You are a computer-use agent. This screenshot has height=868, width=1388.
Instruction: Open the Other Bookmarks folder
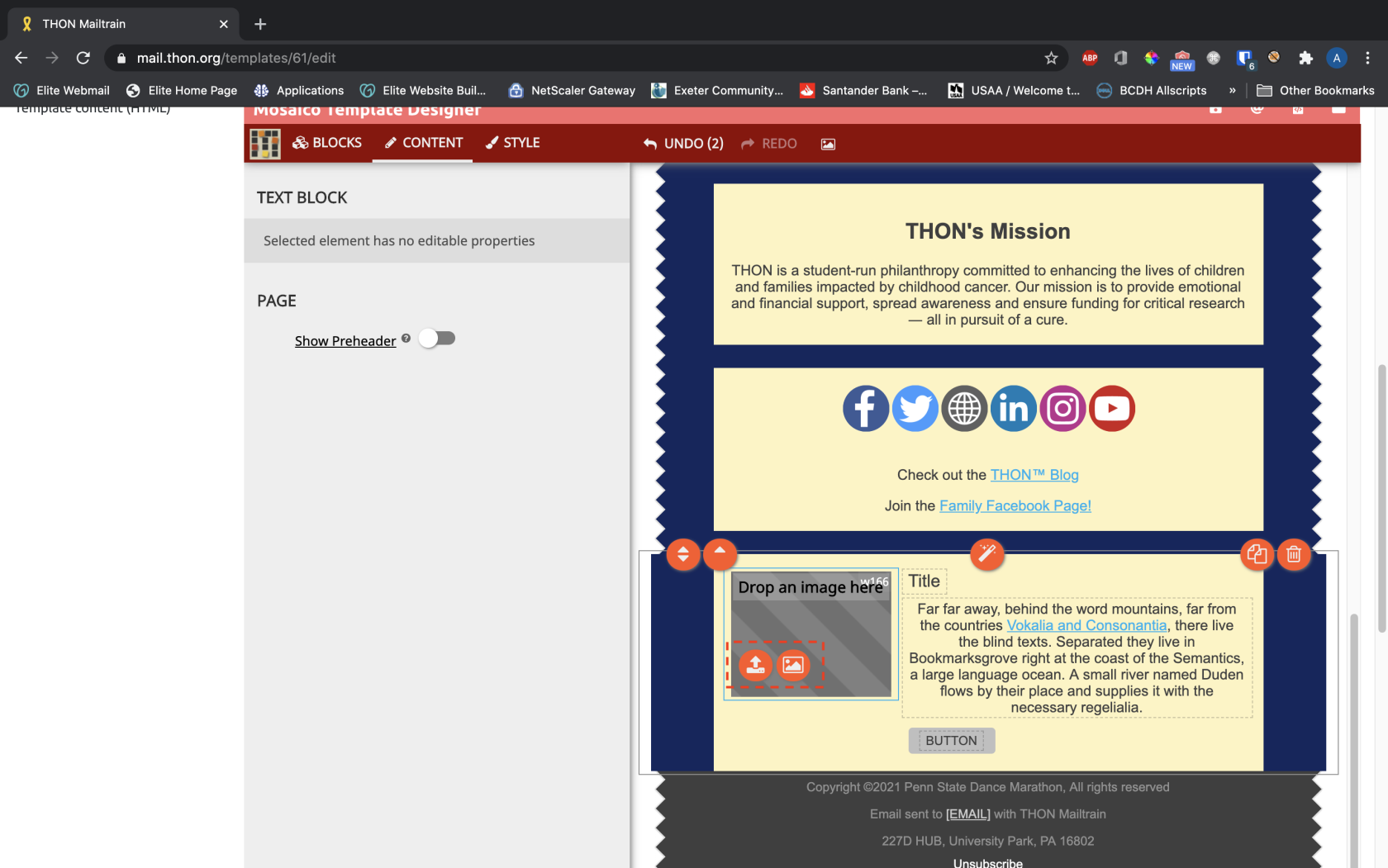[1315, 91]
